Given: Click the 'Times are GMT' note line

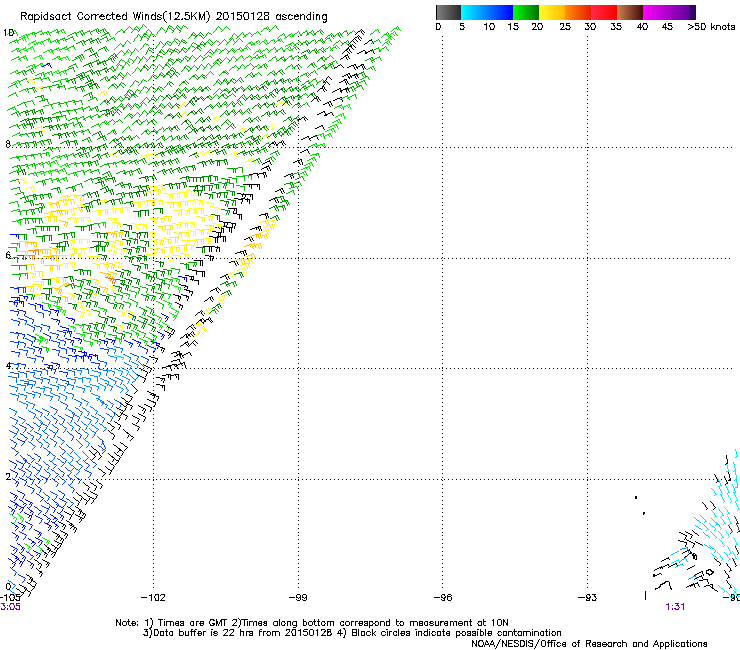Looking at the screenshot, I should (312, 623).
